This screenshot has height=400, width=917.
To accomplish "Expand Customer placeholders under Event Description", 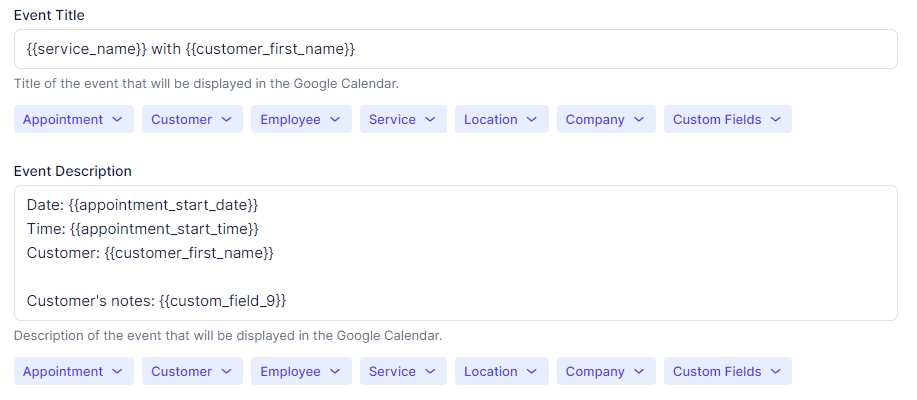I will tap(192, 372).
